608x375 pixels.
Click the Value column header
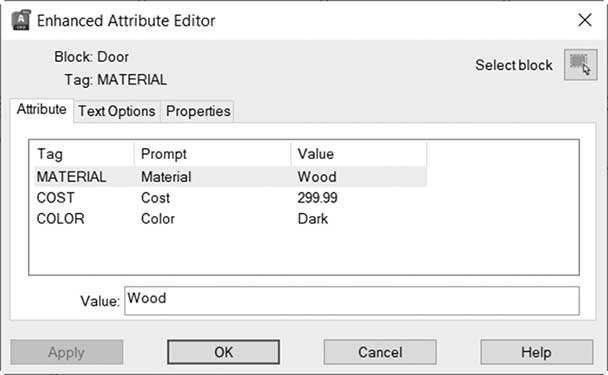click(359, 154)
